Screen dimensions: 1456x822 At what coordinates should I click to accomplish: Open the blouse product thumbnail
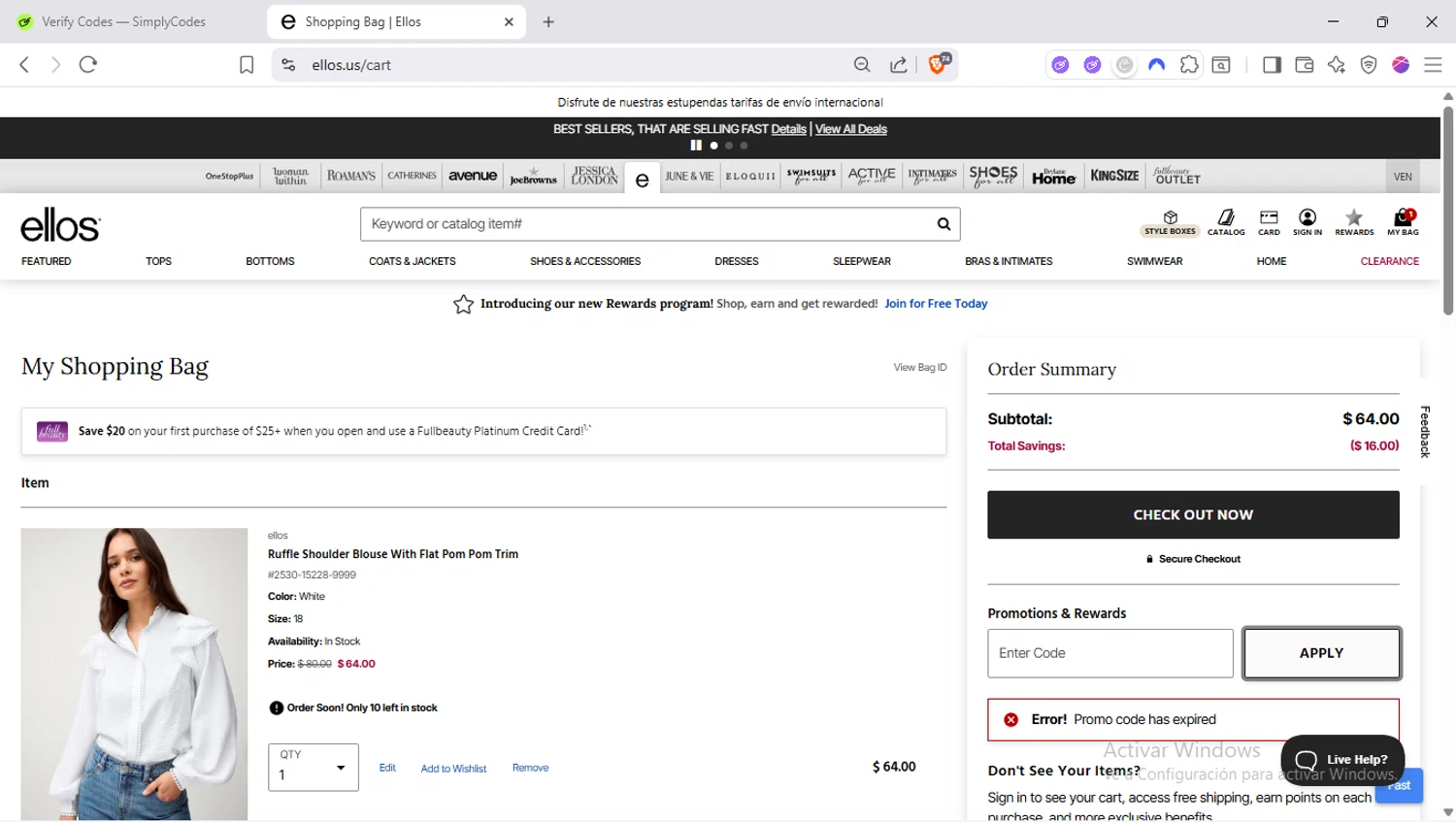[134, 674]
